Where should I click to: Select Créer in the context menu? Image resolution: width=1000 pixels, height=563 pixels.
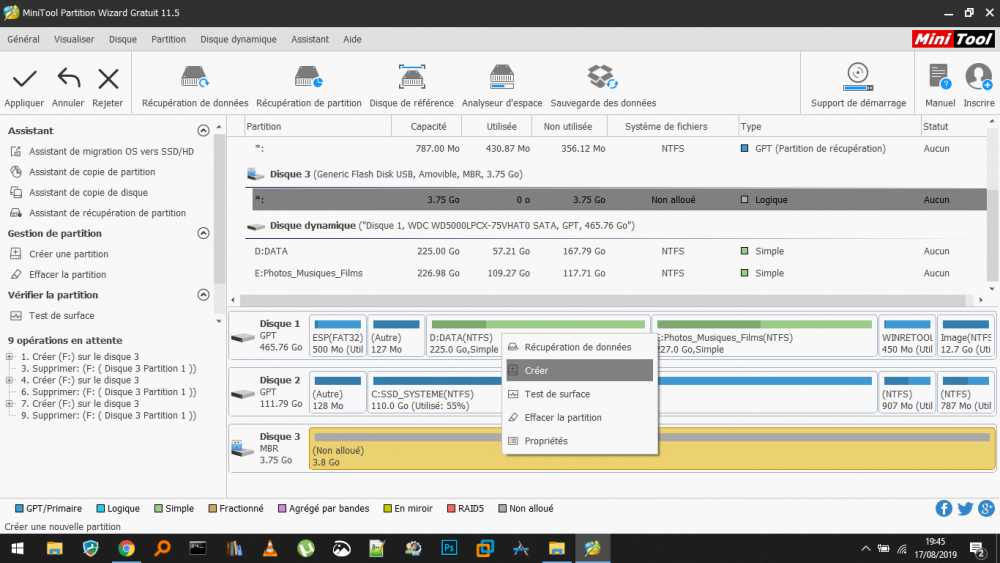tap(536, 371)
